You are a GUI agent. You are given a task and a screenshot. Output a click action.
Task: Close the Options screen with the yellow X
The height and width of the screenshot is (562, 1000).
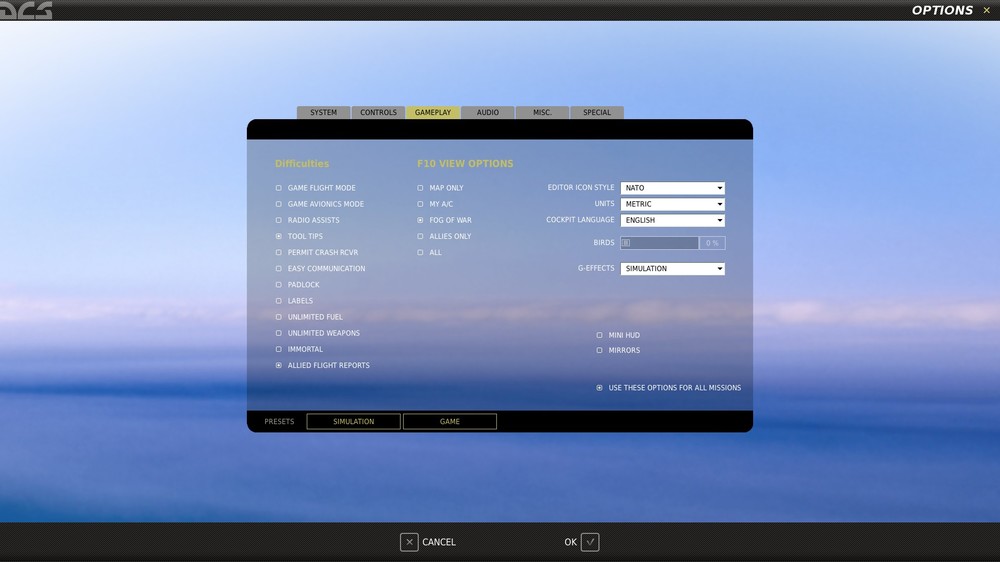tap(987, 10)
